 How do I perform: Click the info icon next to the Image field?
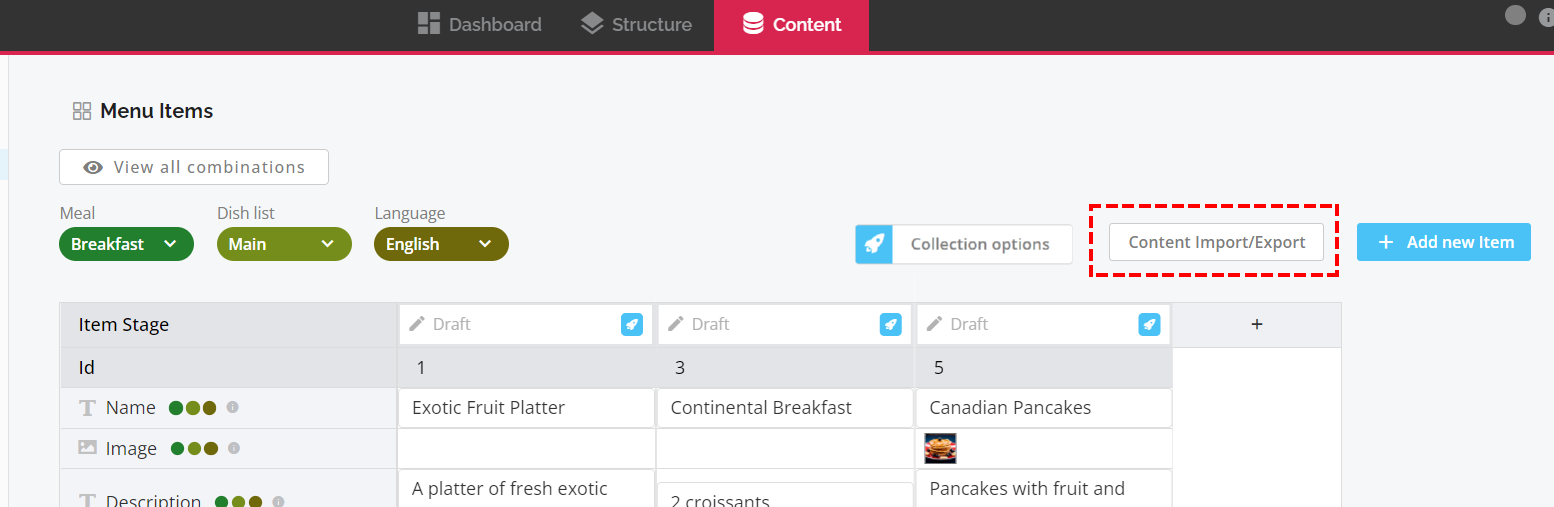234,448
